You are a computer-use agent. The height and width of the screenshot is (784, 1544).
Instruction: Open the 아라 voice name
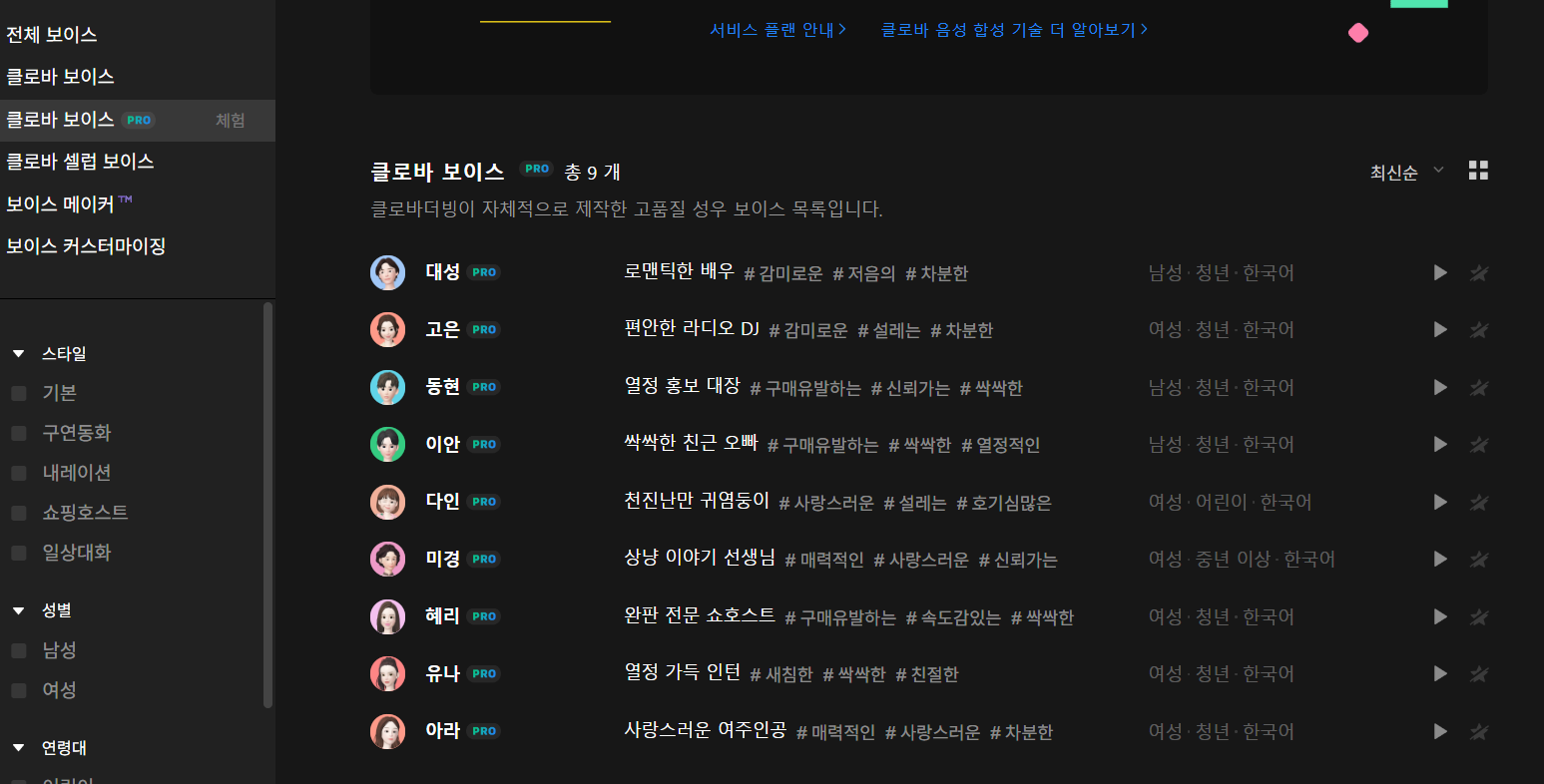pyautogui.click(x=443, y=731)
